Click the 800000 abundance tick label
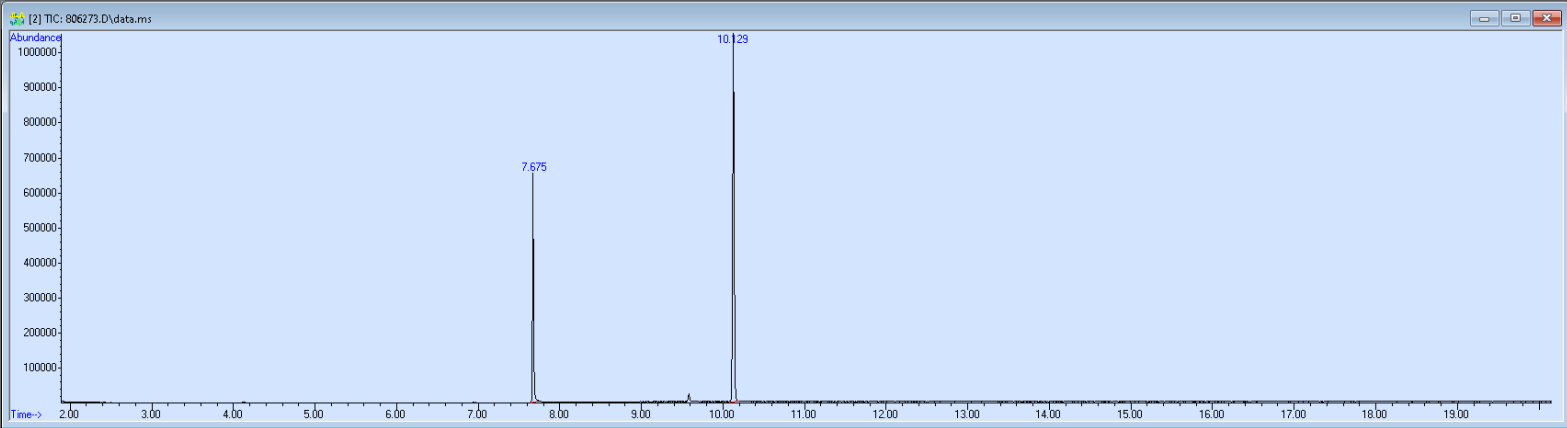1567x428 pixels. pyautogui.click(x=38, y=122)
